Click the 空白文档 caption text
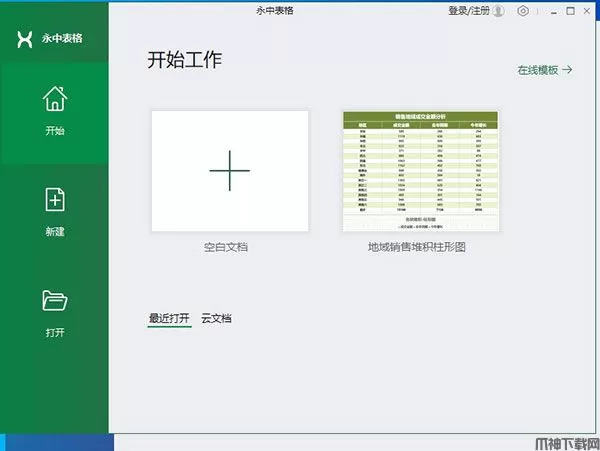 pos(226,247)
